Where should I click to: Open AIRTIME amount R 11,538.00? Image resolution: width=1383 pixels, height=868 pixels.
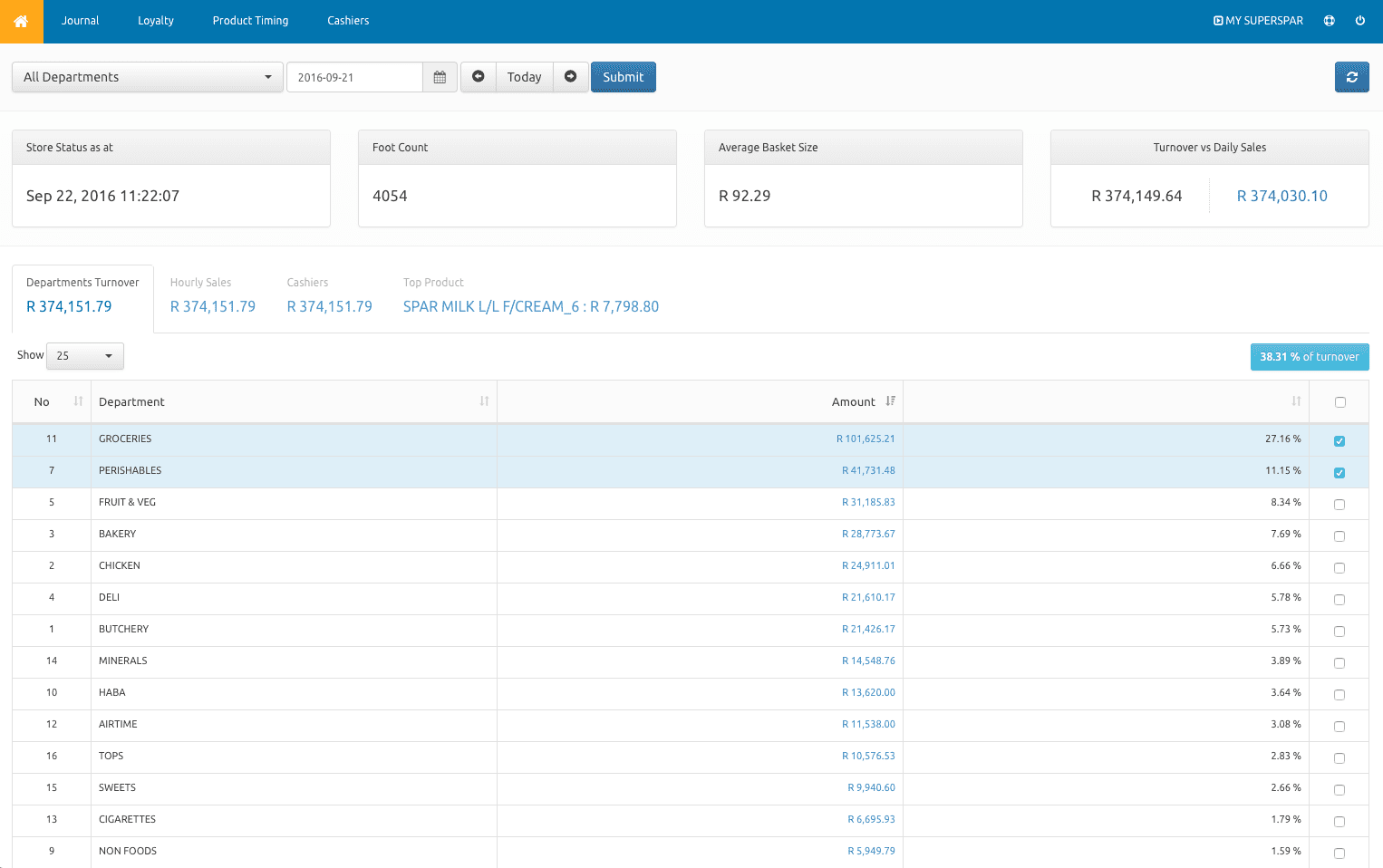[x=868, y=724]
